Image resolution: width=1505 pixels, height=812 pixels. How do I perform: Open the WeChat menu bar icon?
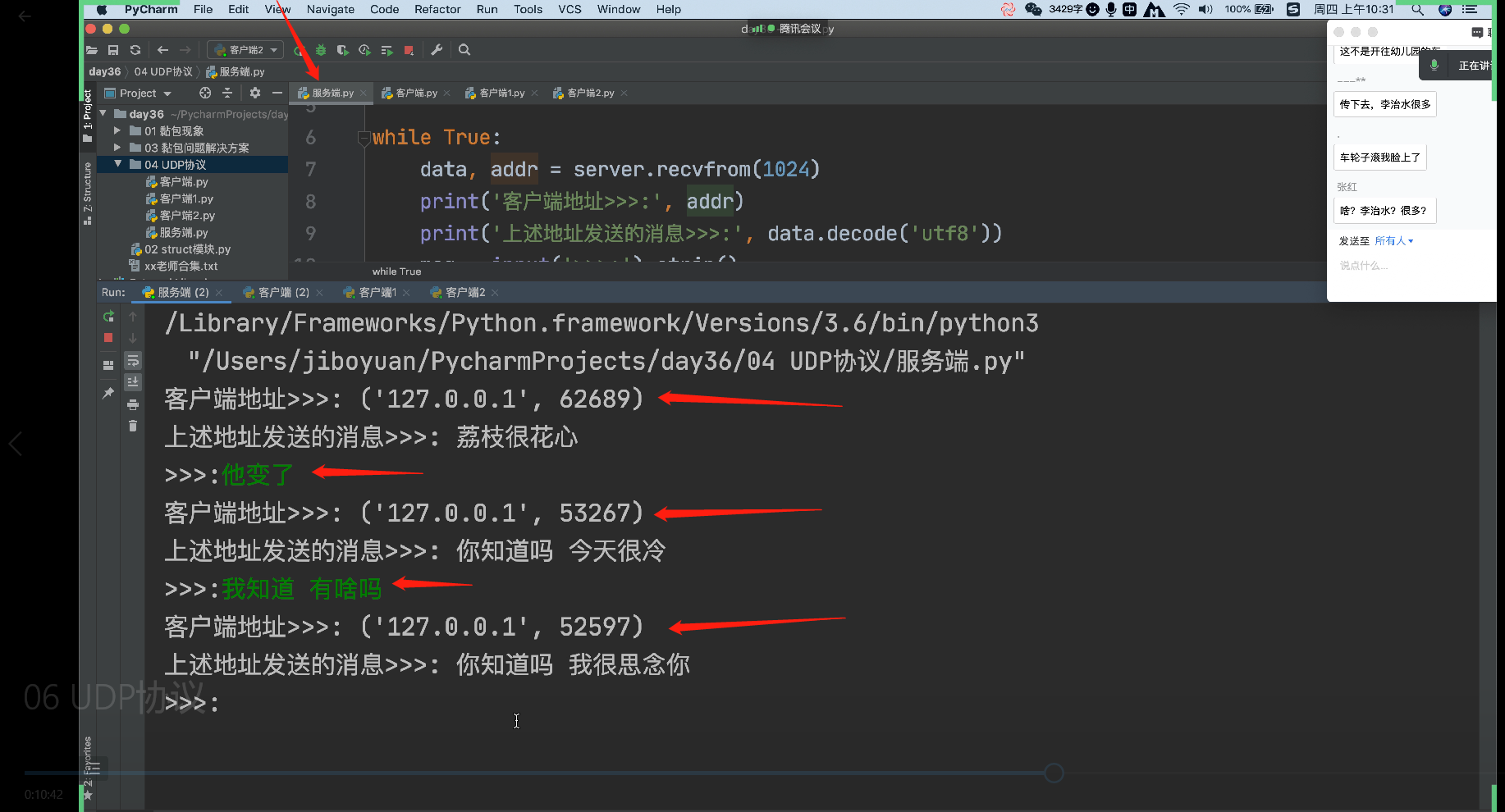(1033, 9)
